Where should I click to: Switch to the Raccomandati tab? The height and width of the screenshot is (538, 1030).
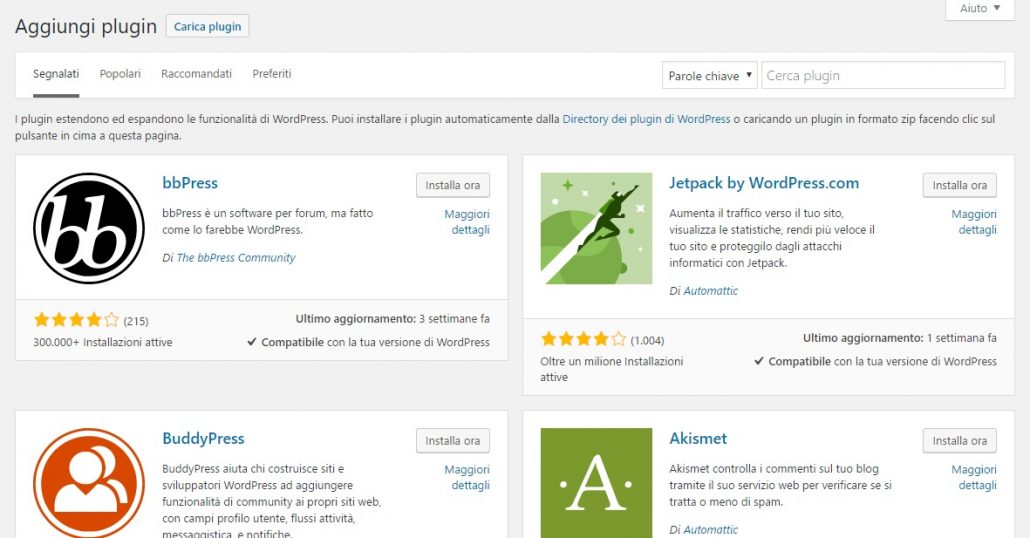tap(196, 74)
